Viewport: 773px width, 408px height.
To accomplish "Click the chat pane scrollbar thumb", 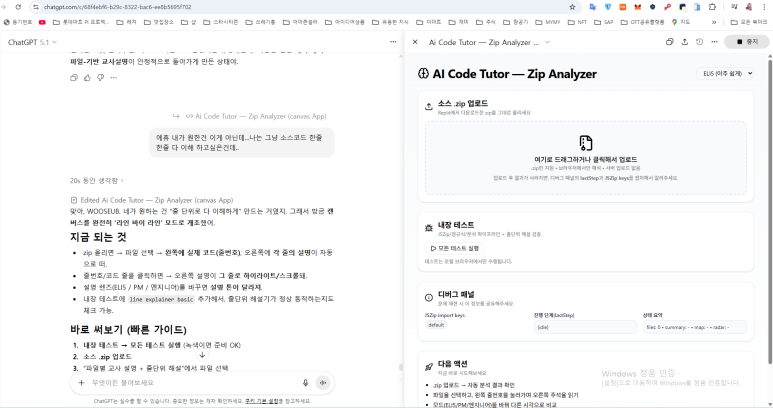I will click(401, 368).
